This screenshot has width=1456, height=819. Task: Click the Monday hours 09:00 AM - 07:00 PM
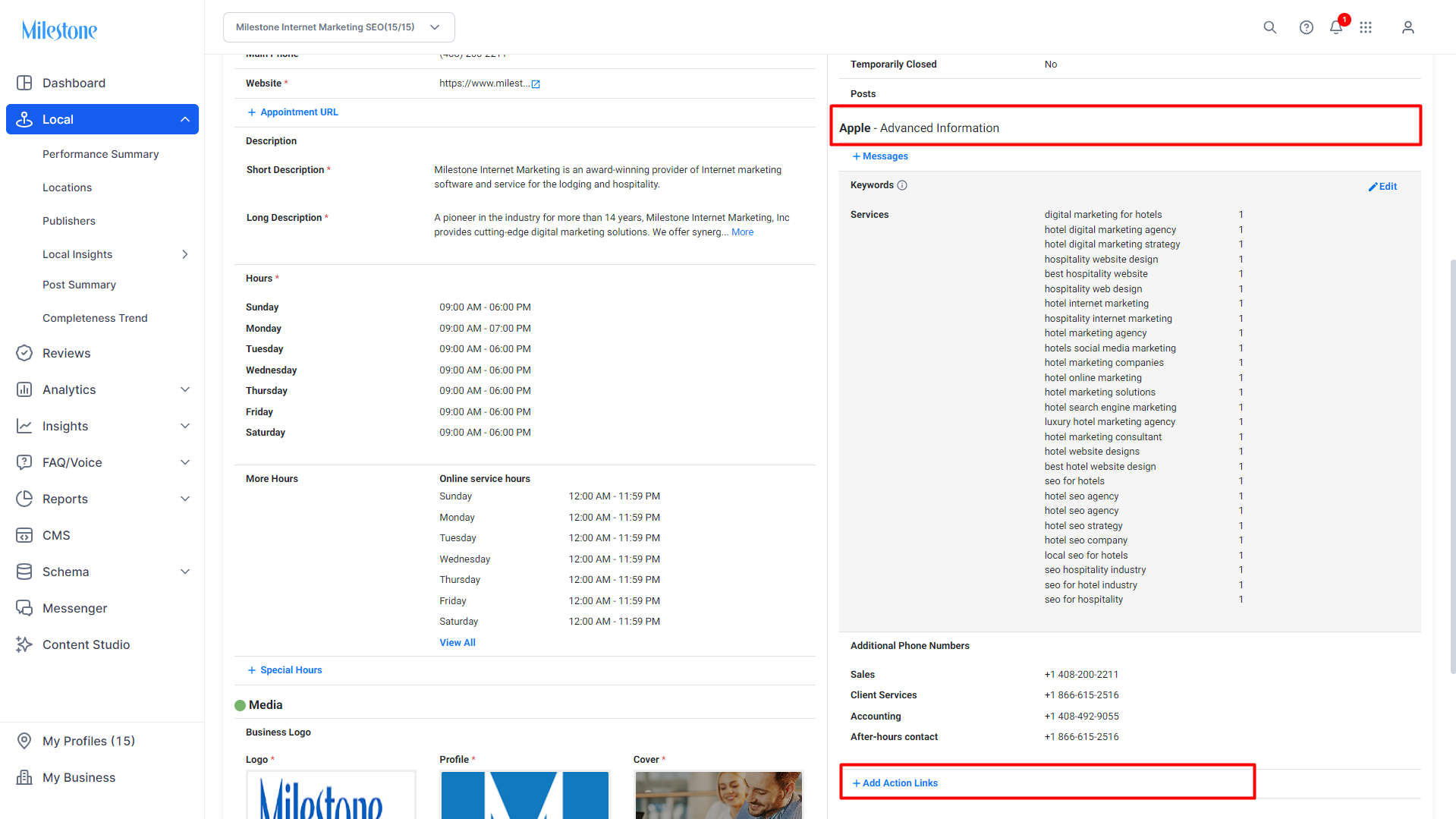pos(485,329)
